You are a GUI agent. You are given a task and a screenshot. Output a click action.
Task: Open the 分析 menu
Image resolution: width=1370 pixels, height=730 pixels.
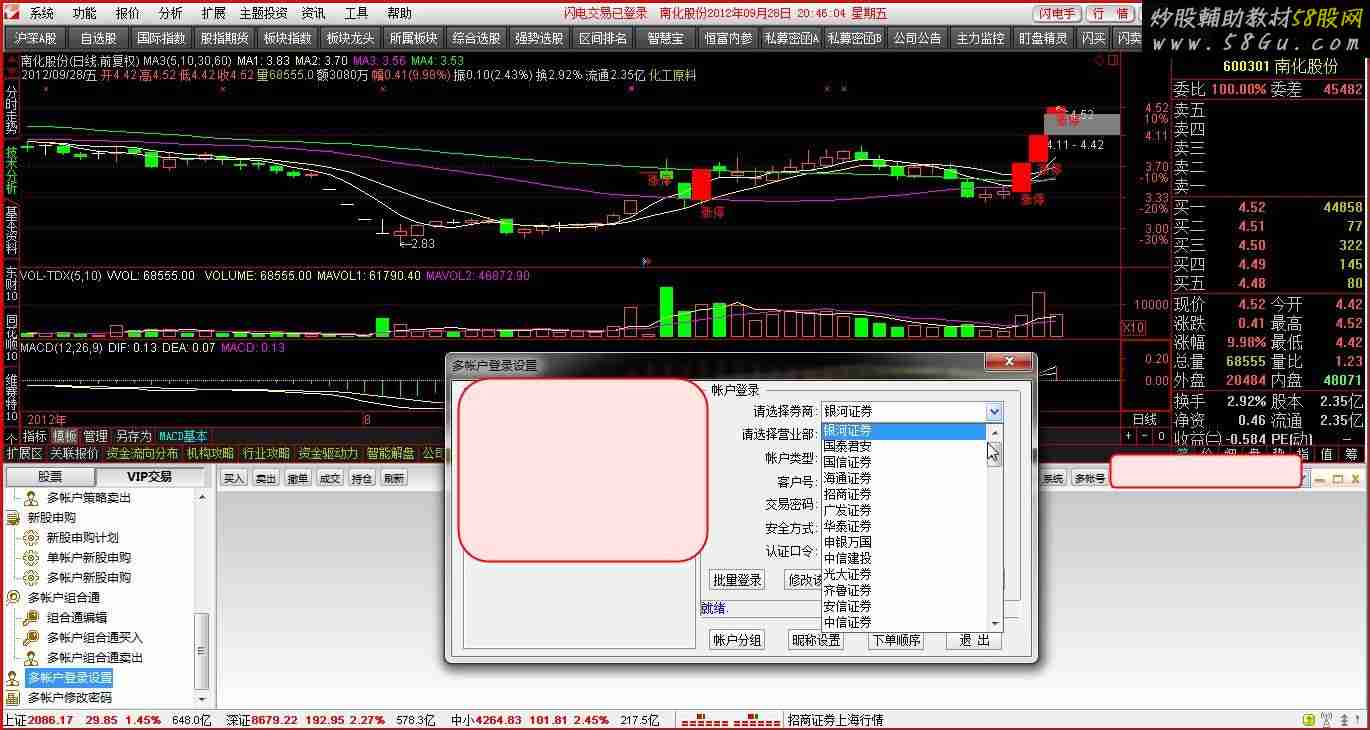pos(171,13)
